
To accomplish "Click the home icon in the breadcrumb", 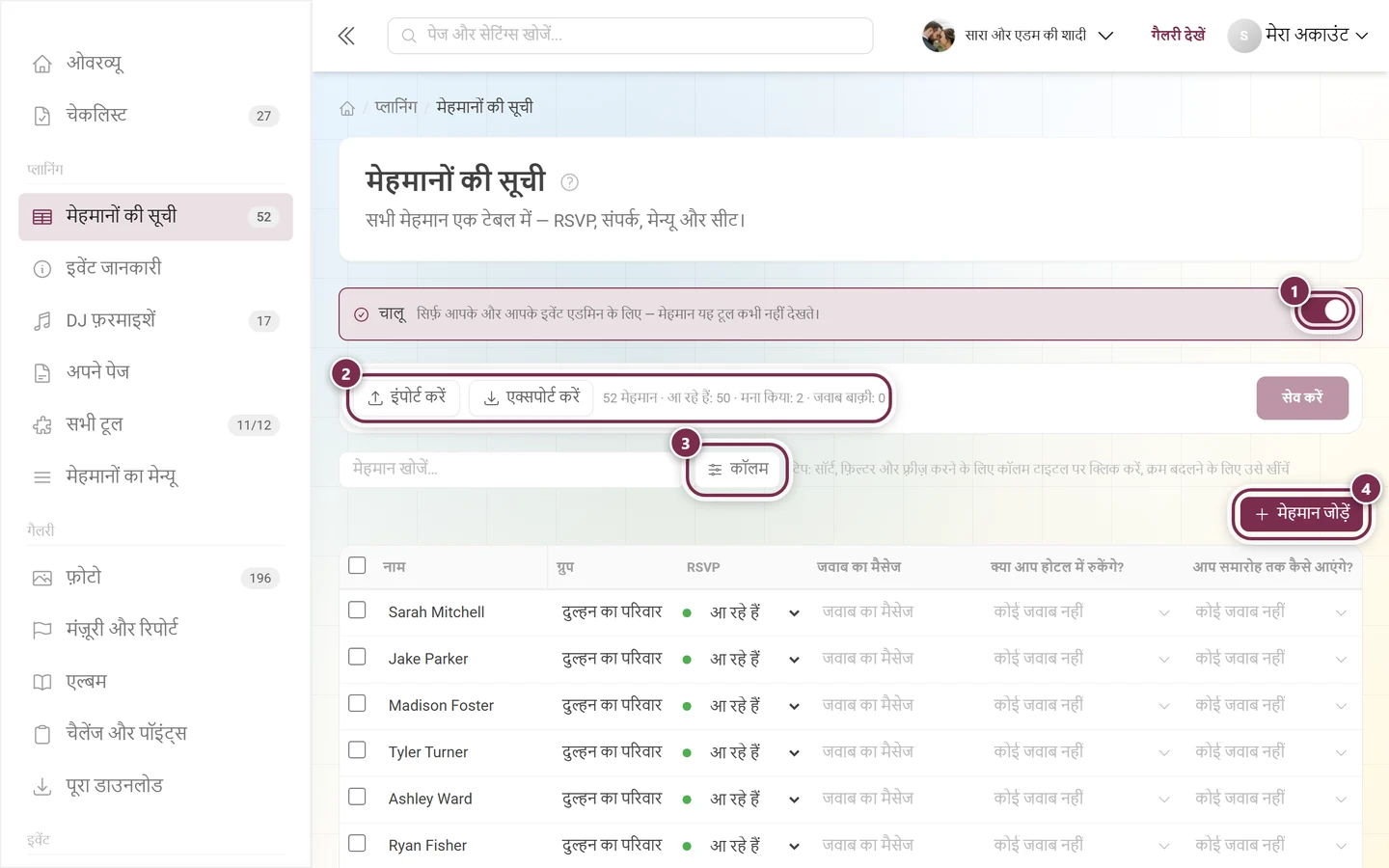I will pos(347,108).
